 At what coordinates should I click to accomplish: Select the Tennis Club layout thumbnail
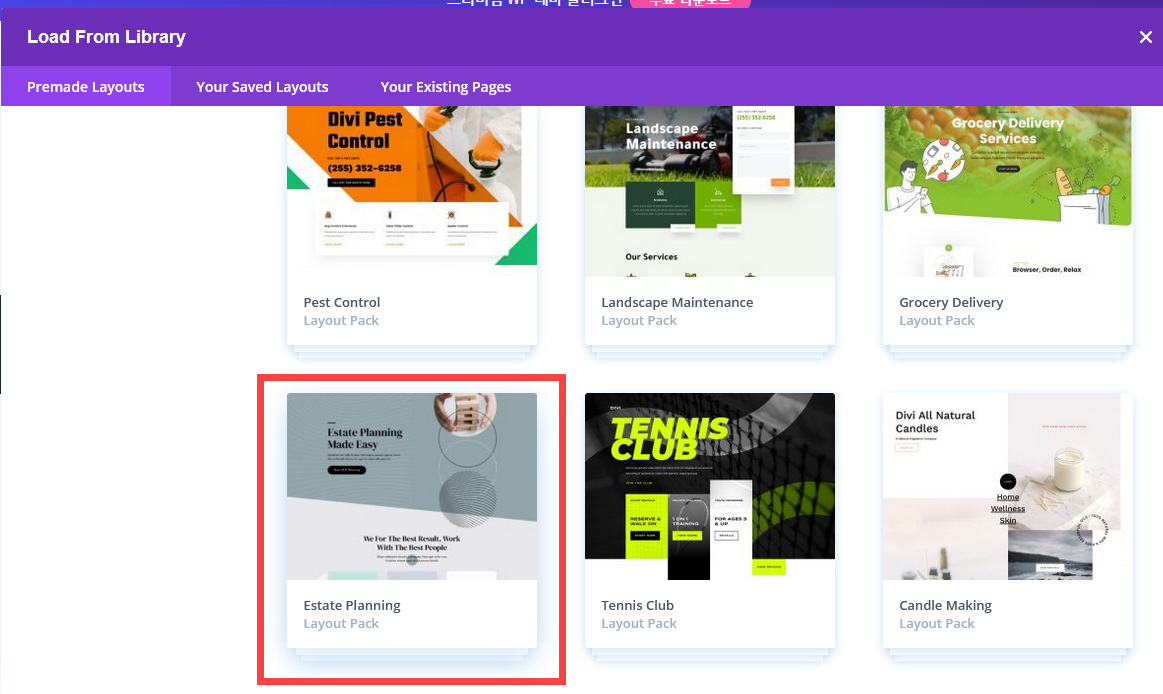tap(710, 486)
